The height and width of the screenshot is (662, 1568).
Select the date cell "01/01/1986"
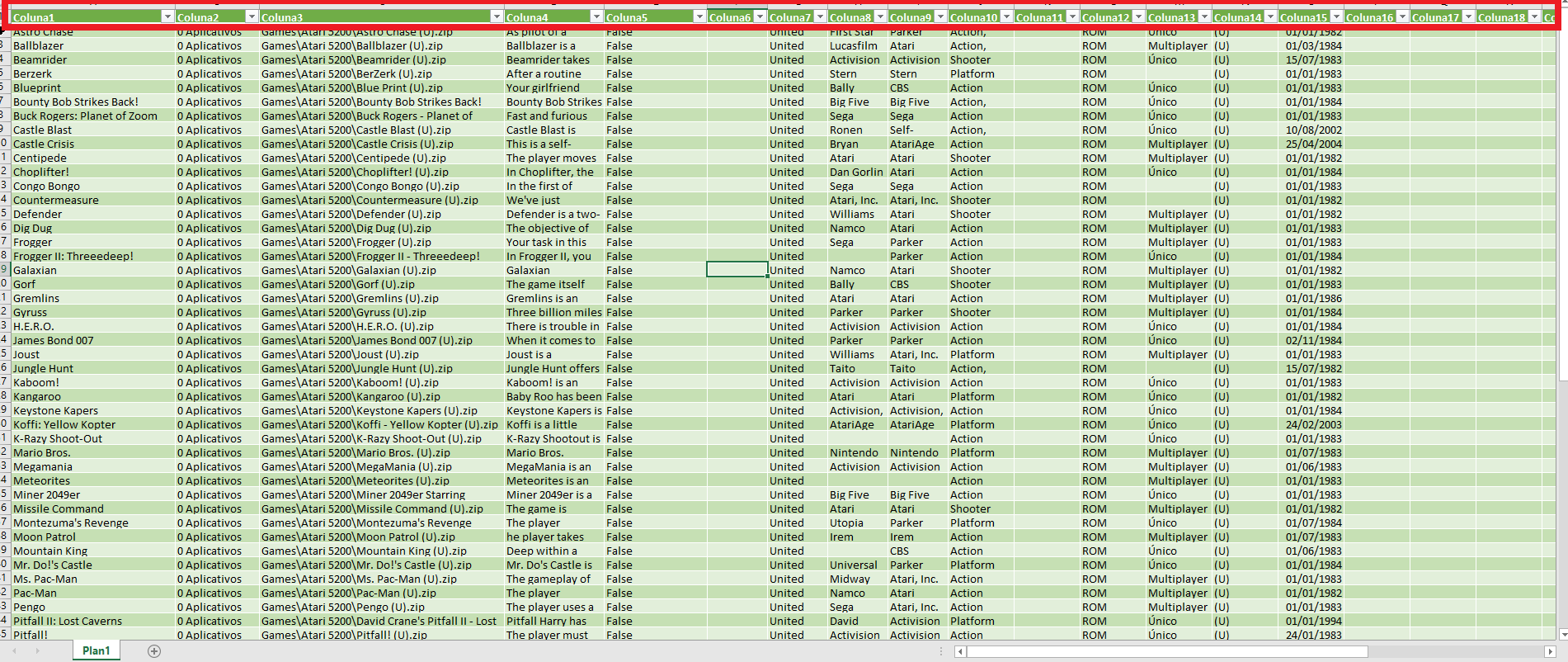1311,298
